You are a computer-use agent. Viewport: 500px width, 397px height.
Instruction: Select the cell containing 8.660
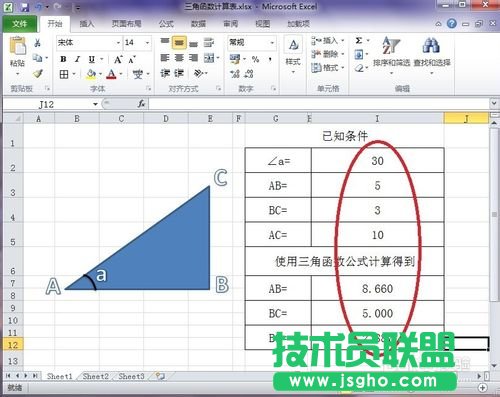tap(377, 288)
